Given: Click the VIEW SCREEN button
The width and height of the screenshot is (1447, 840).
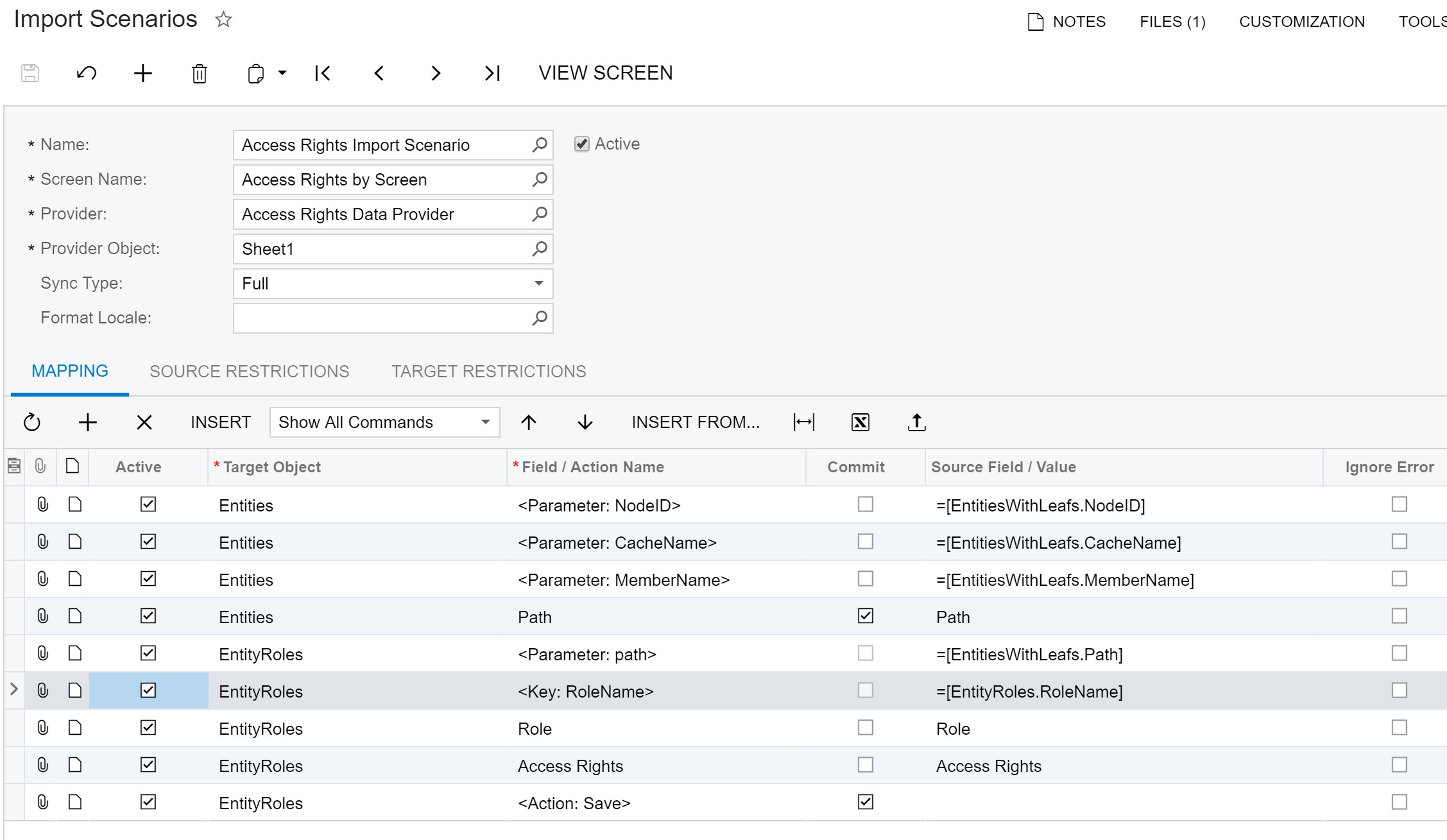Looking at the screenshot, I should click(605, 73).
